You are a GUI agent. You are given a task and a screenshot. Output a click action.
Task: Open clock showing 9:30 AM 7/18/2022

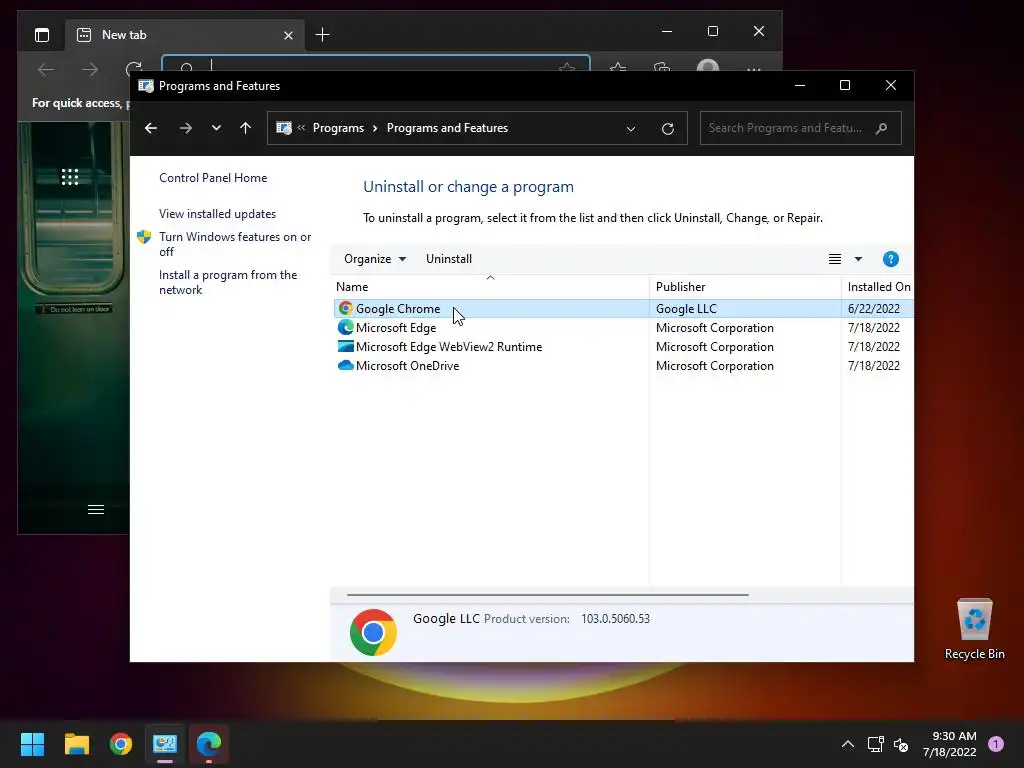[950, 744]
